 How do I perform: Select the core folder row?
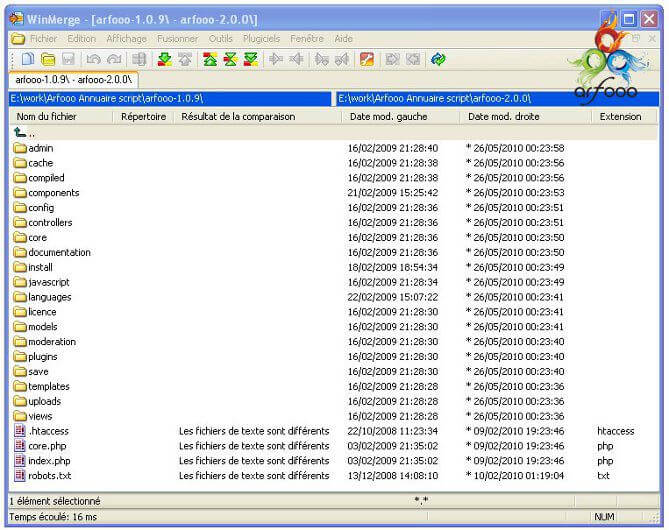click(333, 238)
